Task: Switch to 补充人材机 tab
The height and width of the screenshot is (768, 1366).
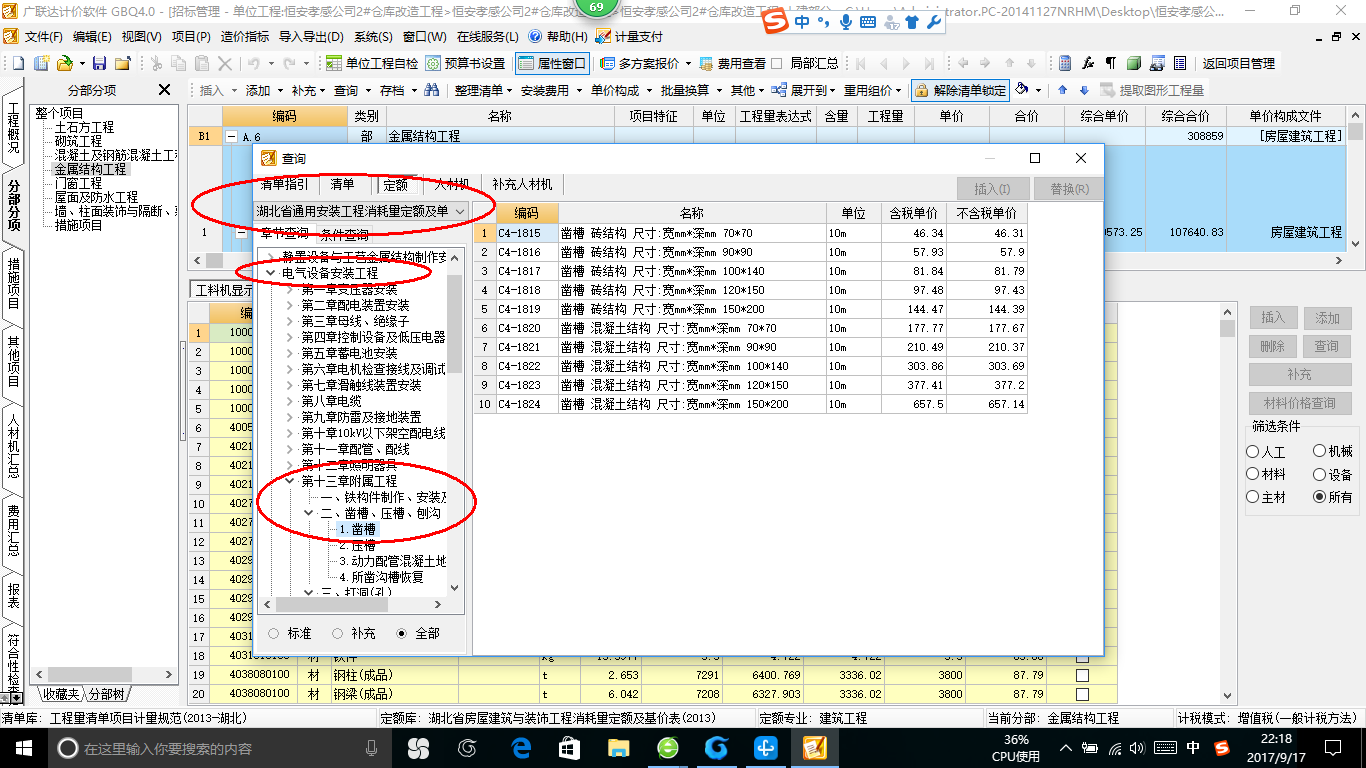Action: click(522, 185)
